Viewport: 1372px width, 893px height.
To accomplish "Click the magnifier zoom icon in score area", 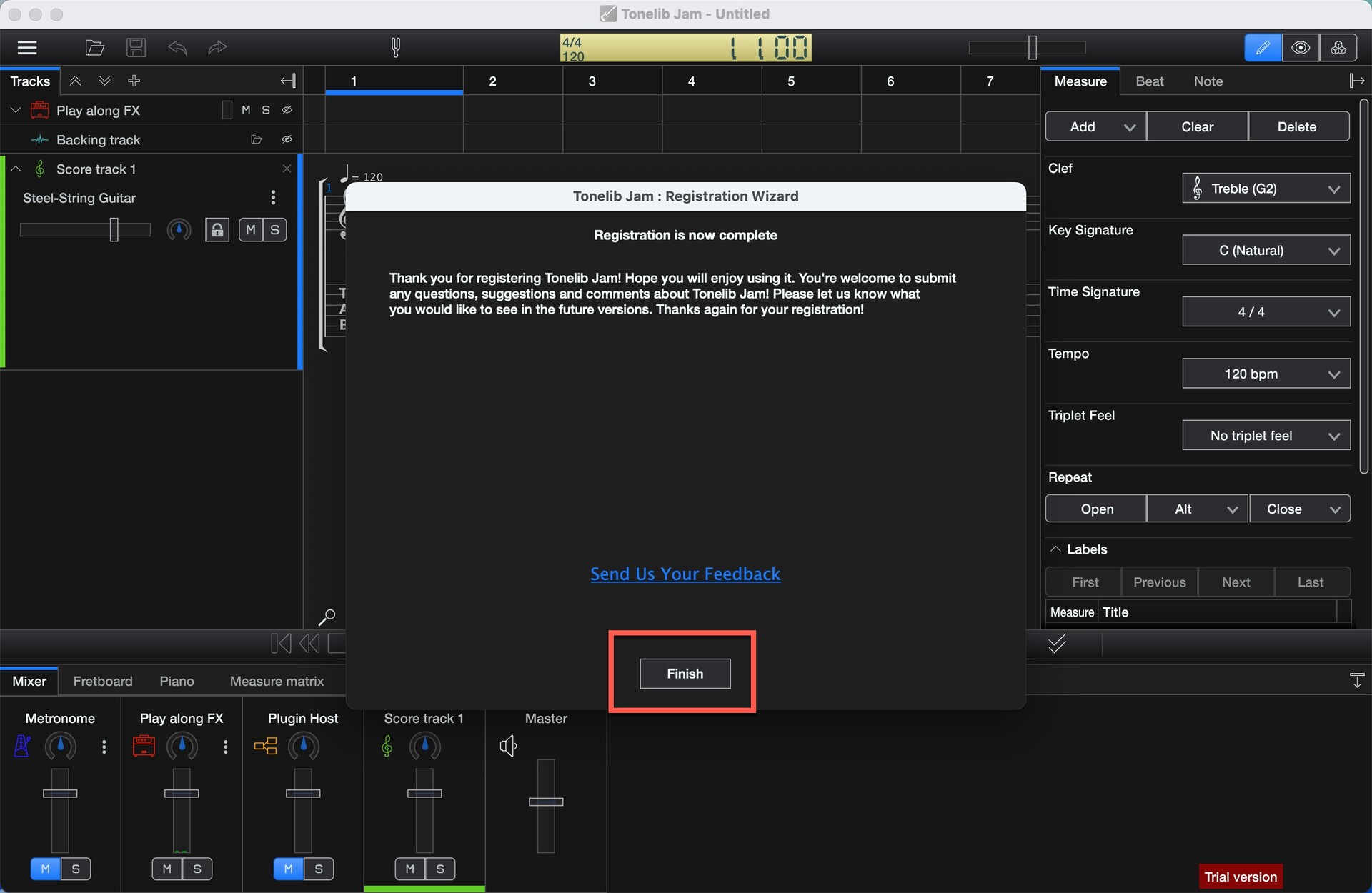I will [x=327, y=617].
